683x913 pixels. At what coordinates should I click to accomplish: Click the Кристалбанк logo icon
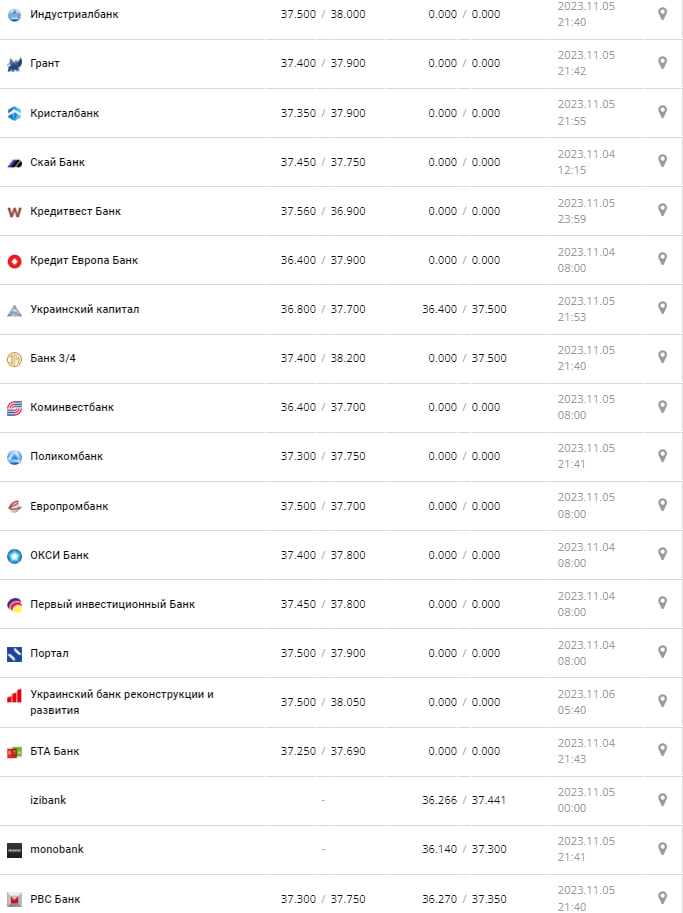click(14, 113)
